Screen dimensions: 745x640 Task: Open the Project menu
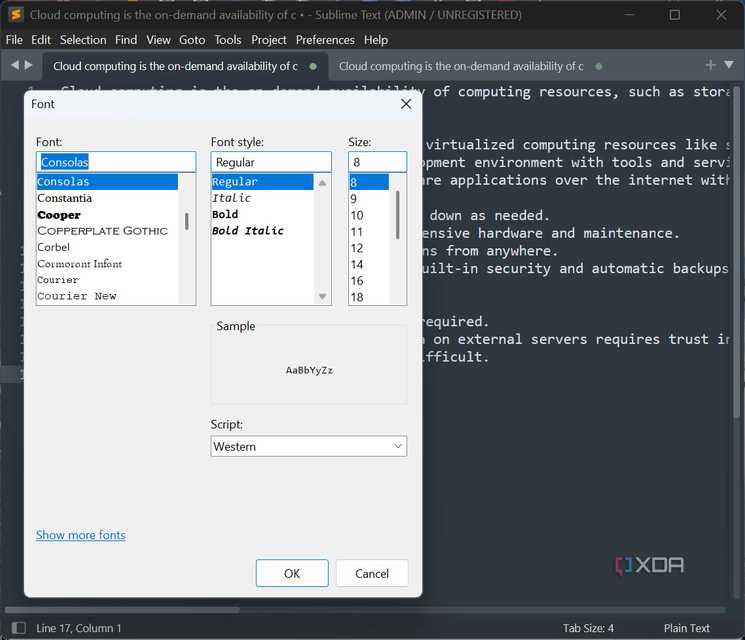268,40
